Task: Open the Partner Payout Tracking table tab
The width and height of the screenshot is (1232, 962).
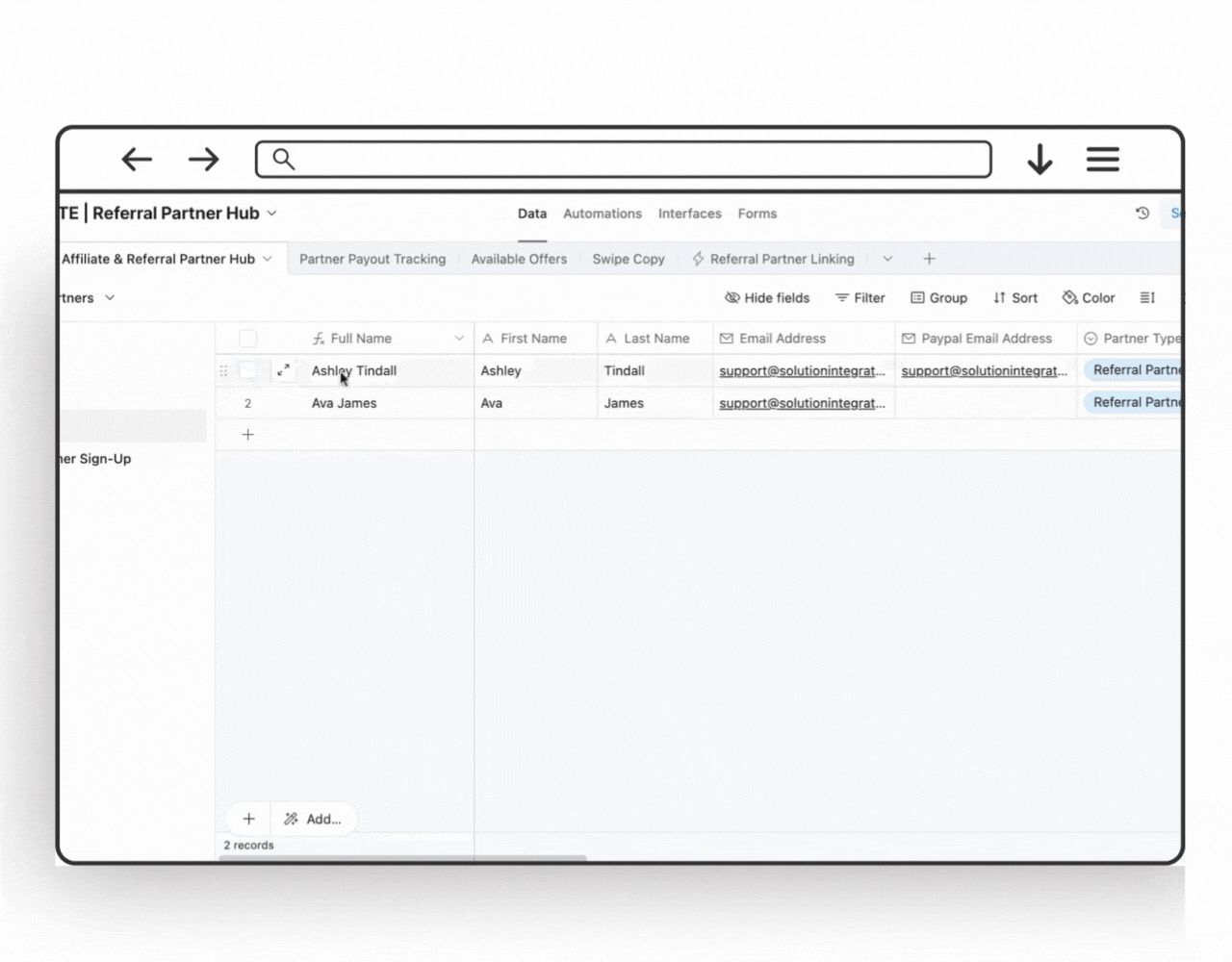Action: click(x=372, y=259)
